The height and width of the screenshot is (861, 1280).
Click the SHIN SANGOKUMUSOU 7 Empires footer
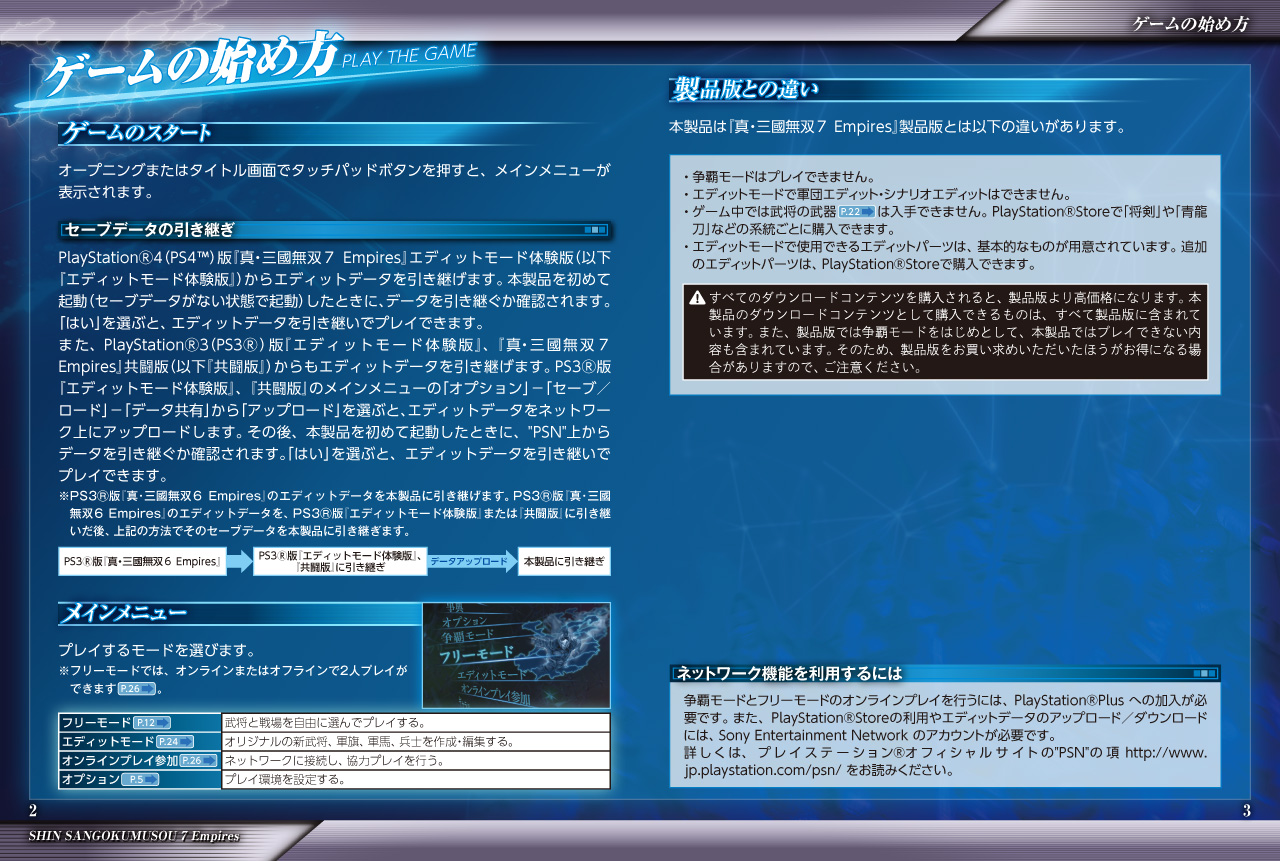(x=134, y=836)
